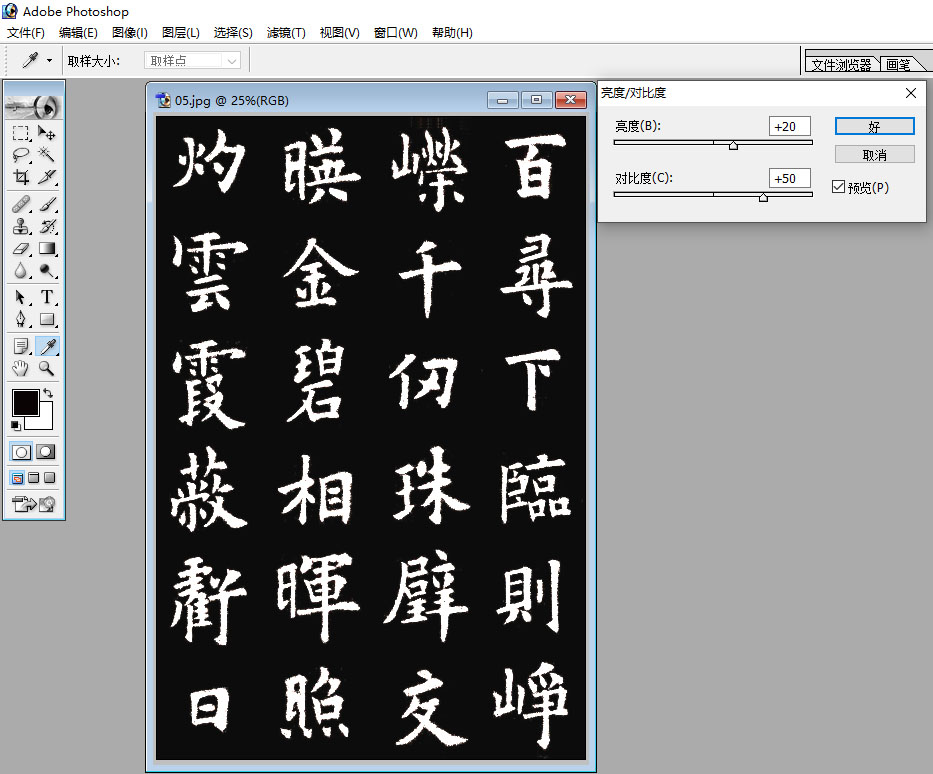Enable Quick Mask editing mode
The image size is (933, 774).
[45, 451]
